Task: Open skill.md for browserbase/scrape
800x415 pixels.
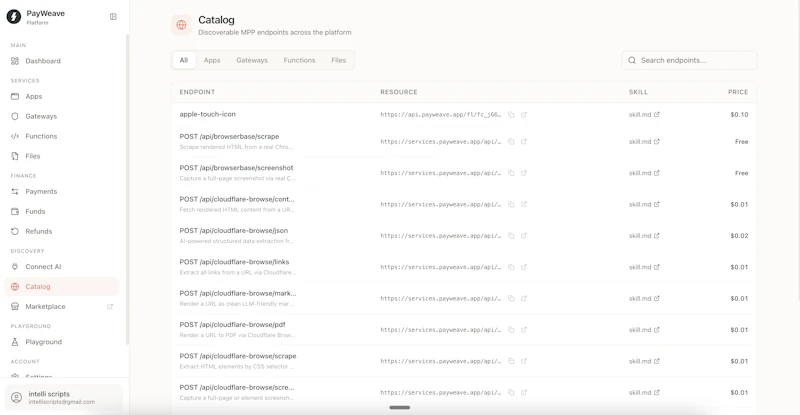Action: 644,142
